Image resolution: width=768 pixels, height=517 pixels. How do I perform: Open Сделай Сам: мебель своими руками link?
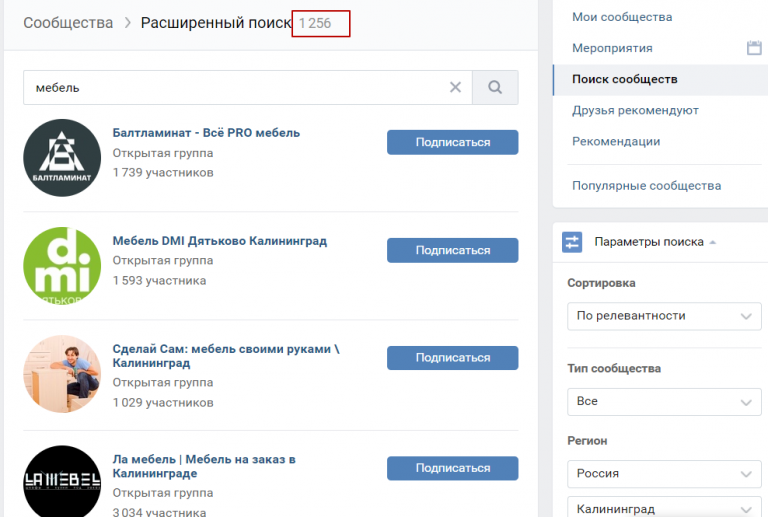tap(226, 356)
